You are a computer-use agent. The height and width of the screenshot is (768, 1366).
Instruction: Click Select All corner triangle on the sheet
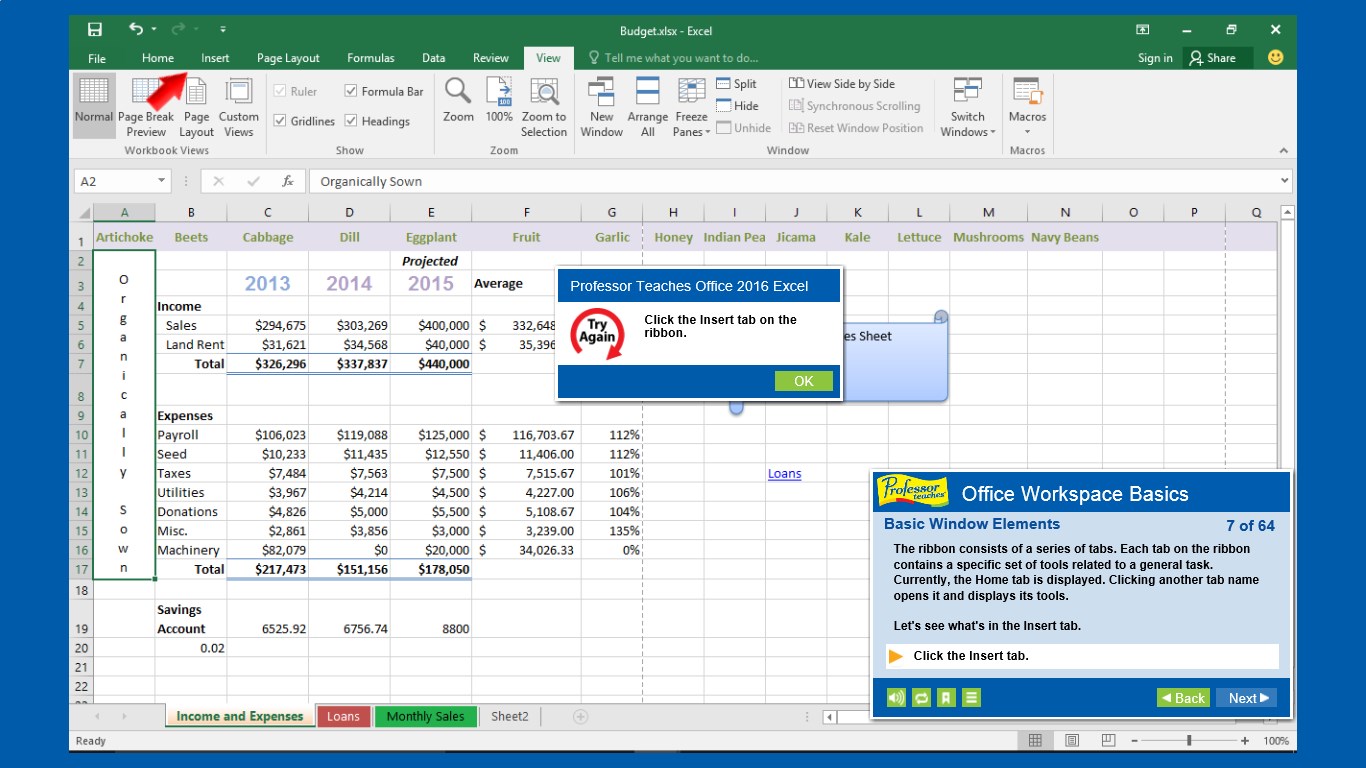click(84, 212)
